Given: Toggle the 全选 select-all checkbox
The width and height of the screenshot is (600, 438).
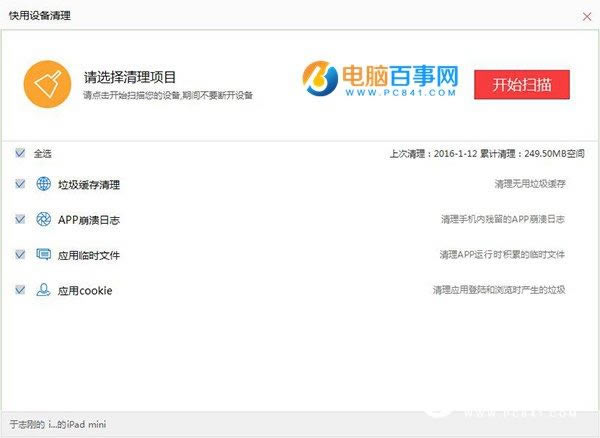Looking at the screenshot, I should (x=20, y=153).
